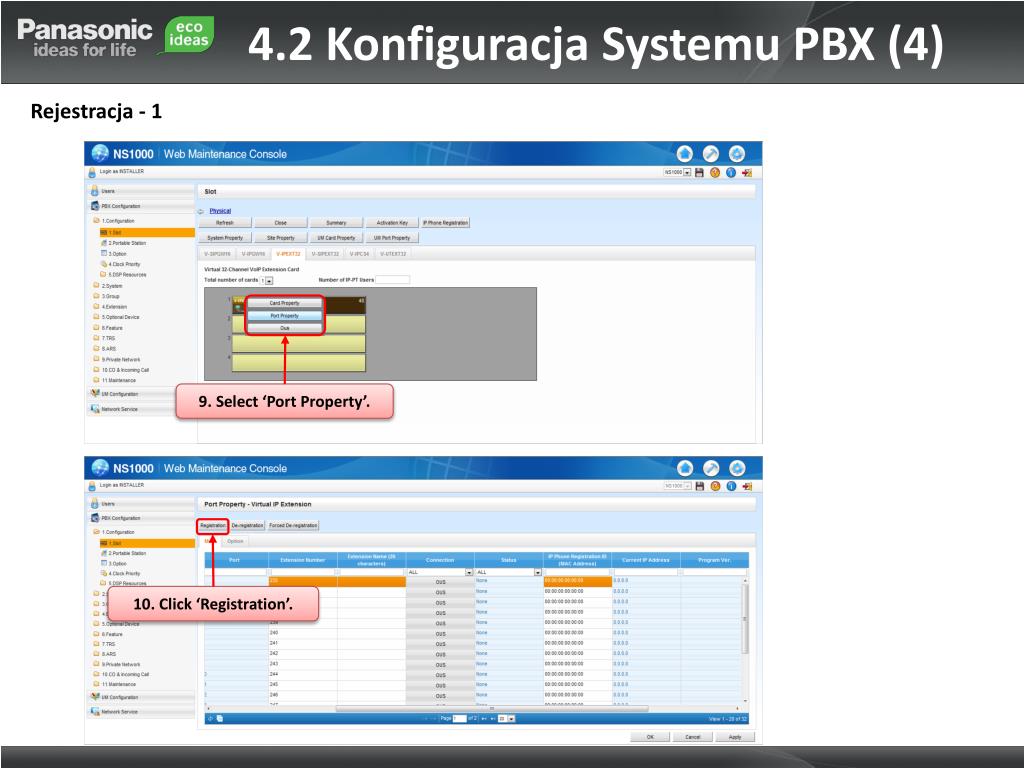
Task: Click blue info icon in upper console
Action: tap(731, 172)
